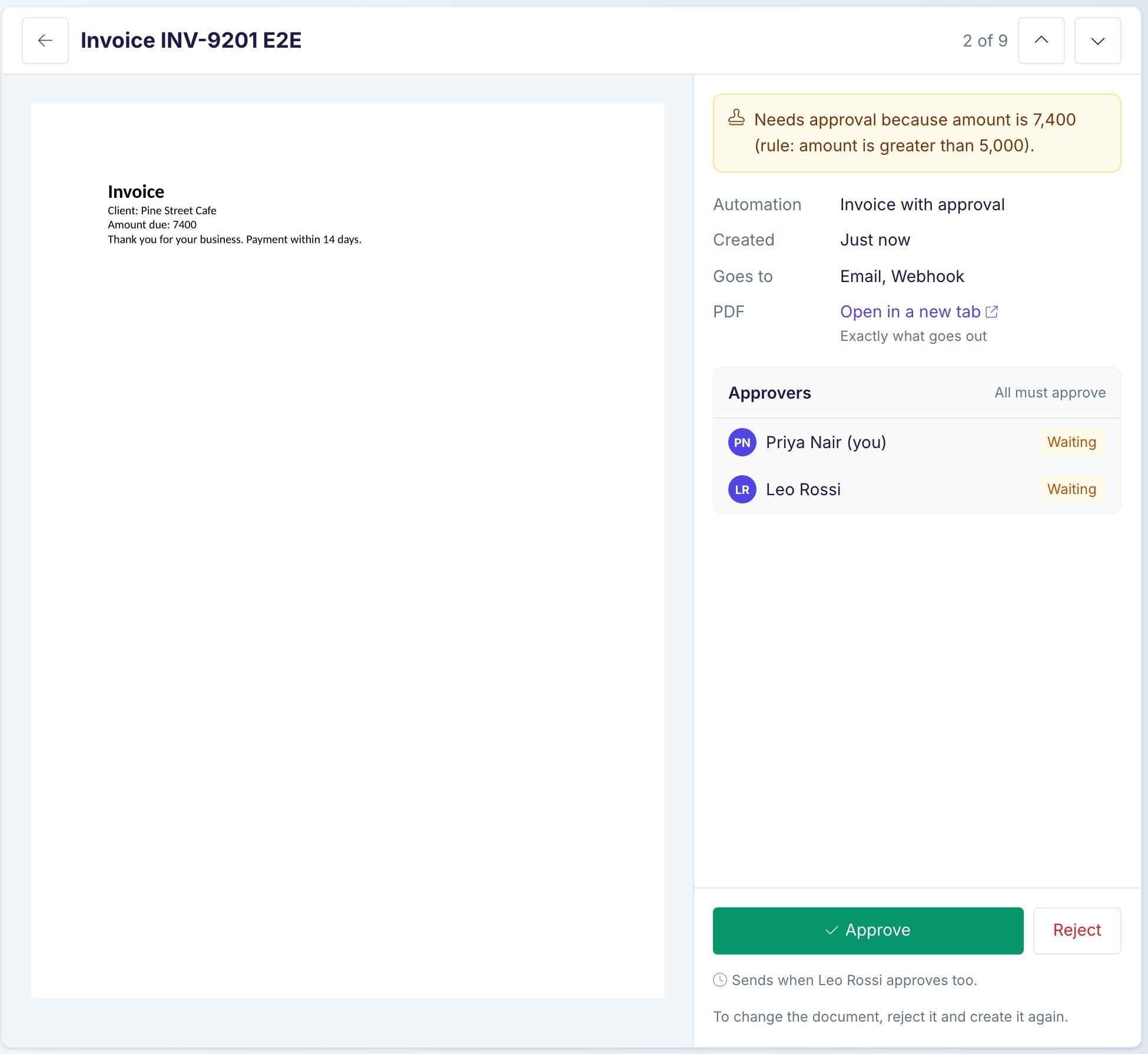1148x1054 pixels.
Task: Go to previous invoice with up chevron
Action: tap(1041, 41)
